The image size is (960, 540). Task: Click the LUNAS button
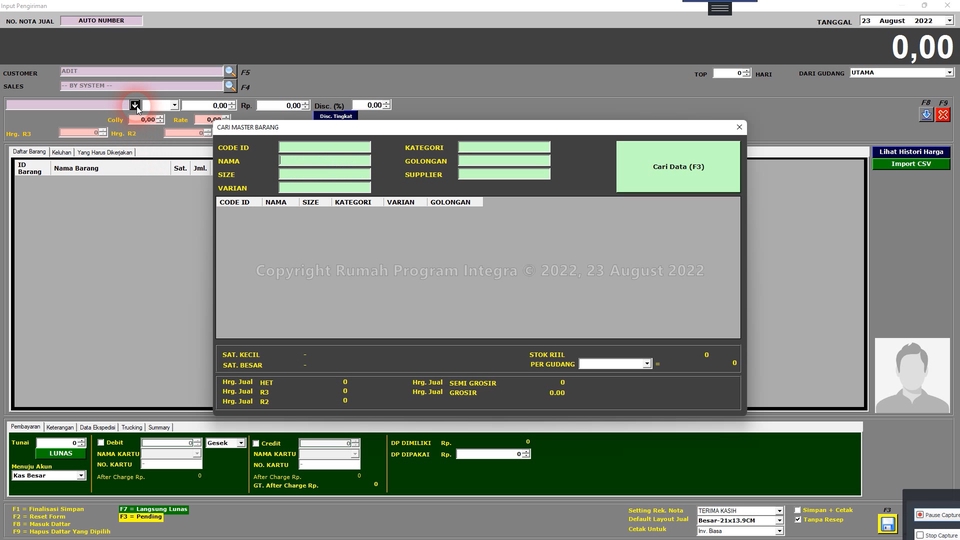(61, 454)
